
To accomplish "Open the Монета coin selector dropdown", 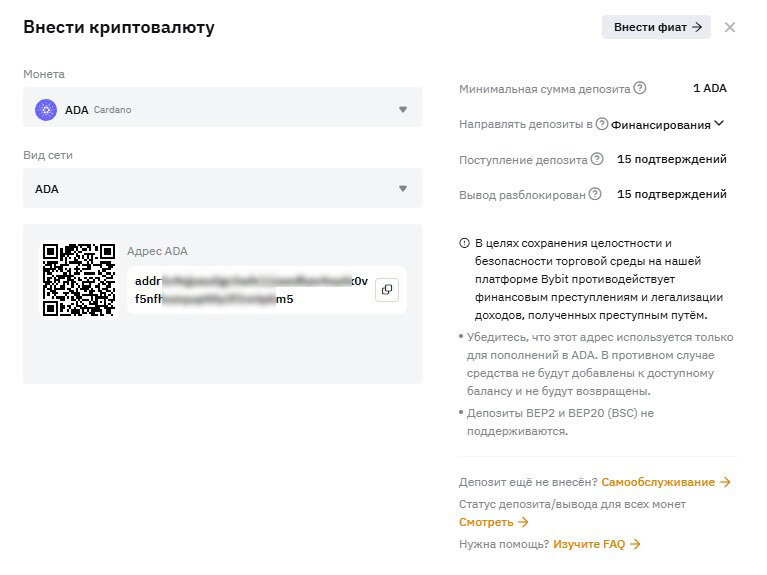I will (223, 107).
